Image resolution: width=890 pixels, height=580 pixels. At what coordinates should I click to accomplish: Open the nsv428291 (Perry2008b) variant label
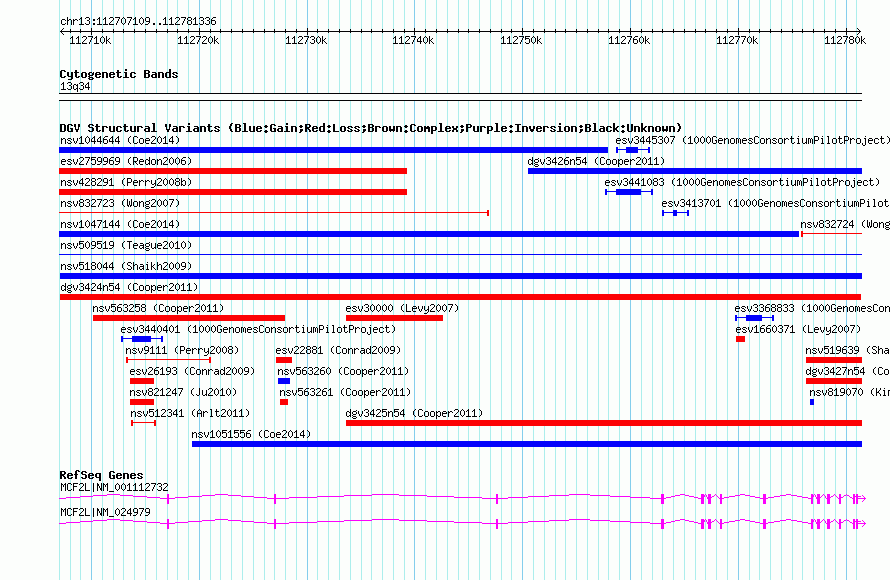(126, 182)
